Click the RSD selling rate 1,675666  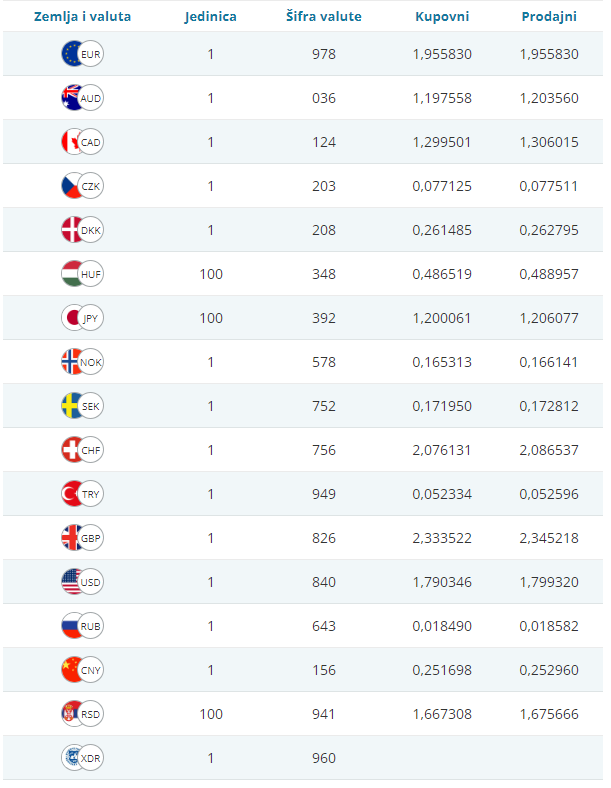coord(549,714)
